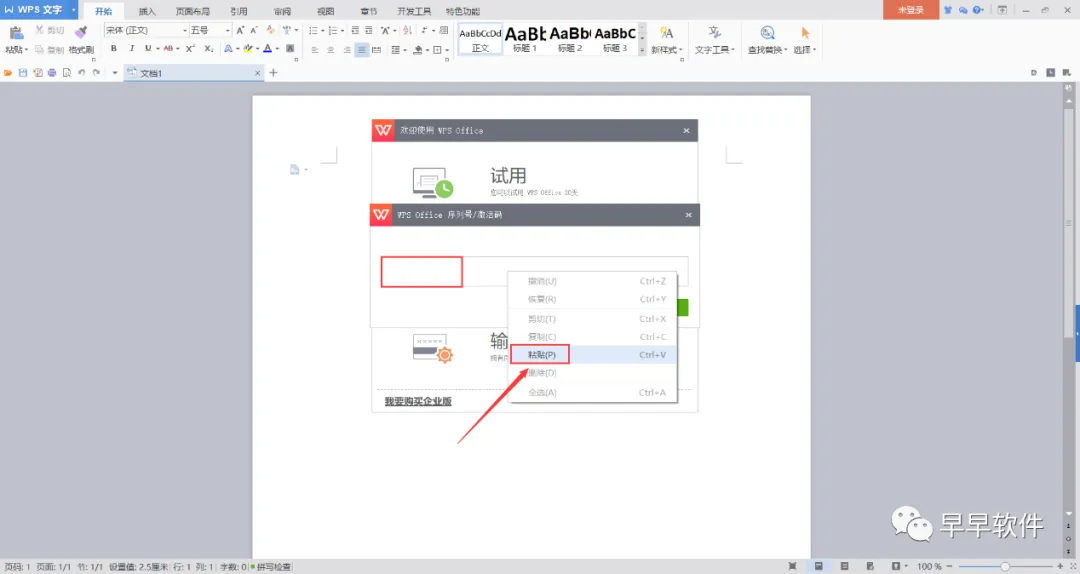The image size is (1080, 574).
Task: Expand the borders dropdown arrow
Action: (x=446, y=50)
